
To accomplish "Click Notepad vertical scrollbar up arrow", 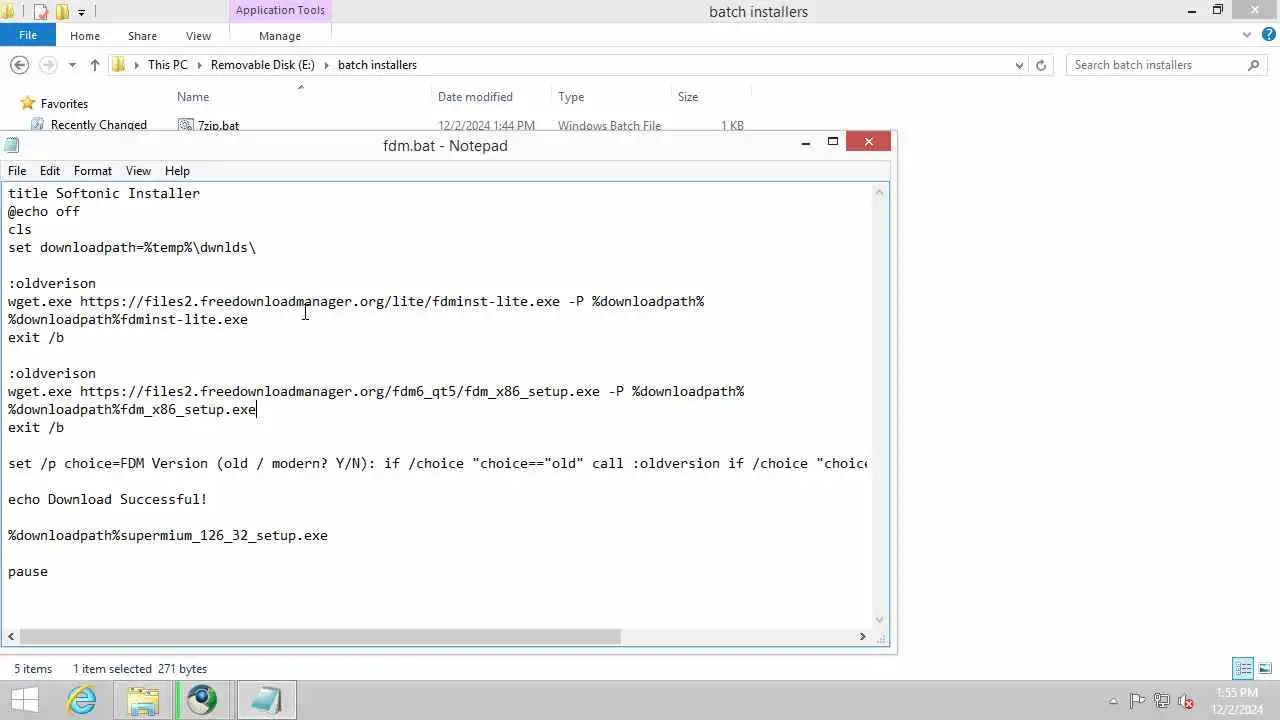I will click(880, 192).
